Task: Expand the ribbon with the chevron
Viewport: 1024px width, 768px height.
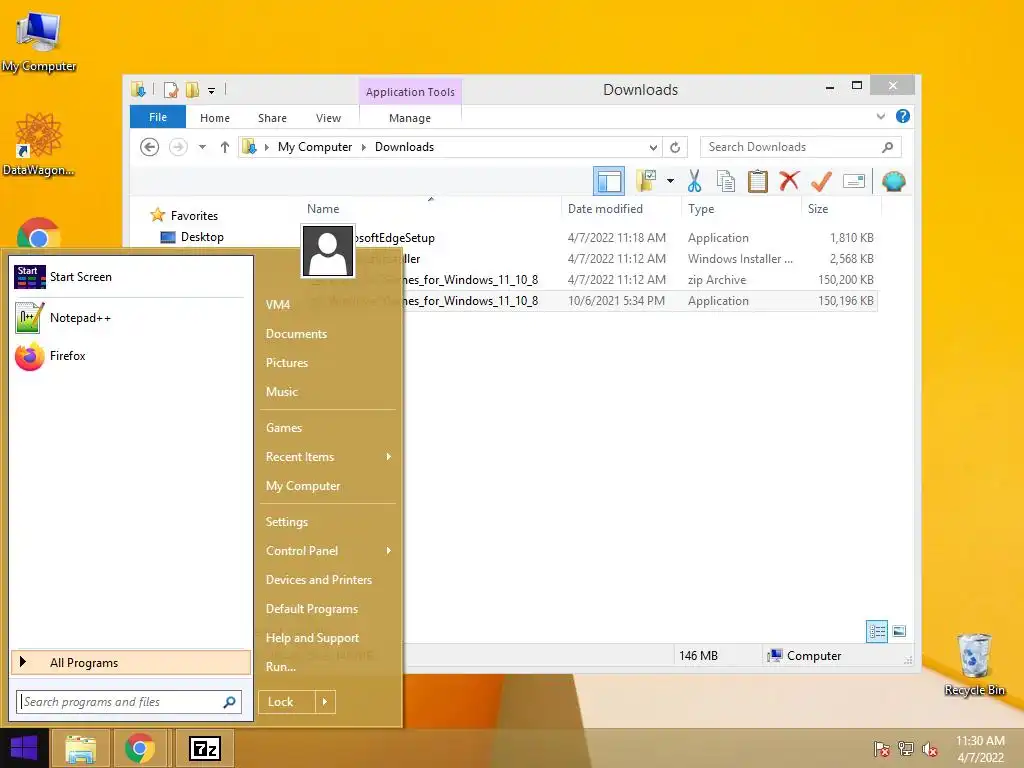Action: tap(881, 116)
